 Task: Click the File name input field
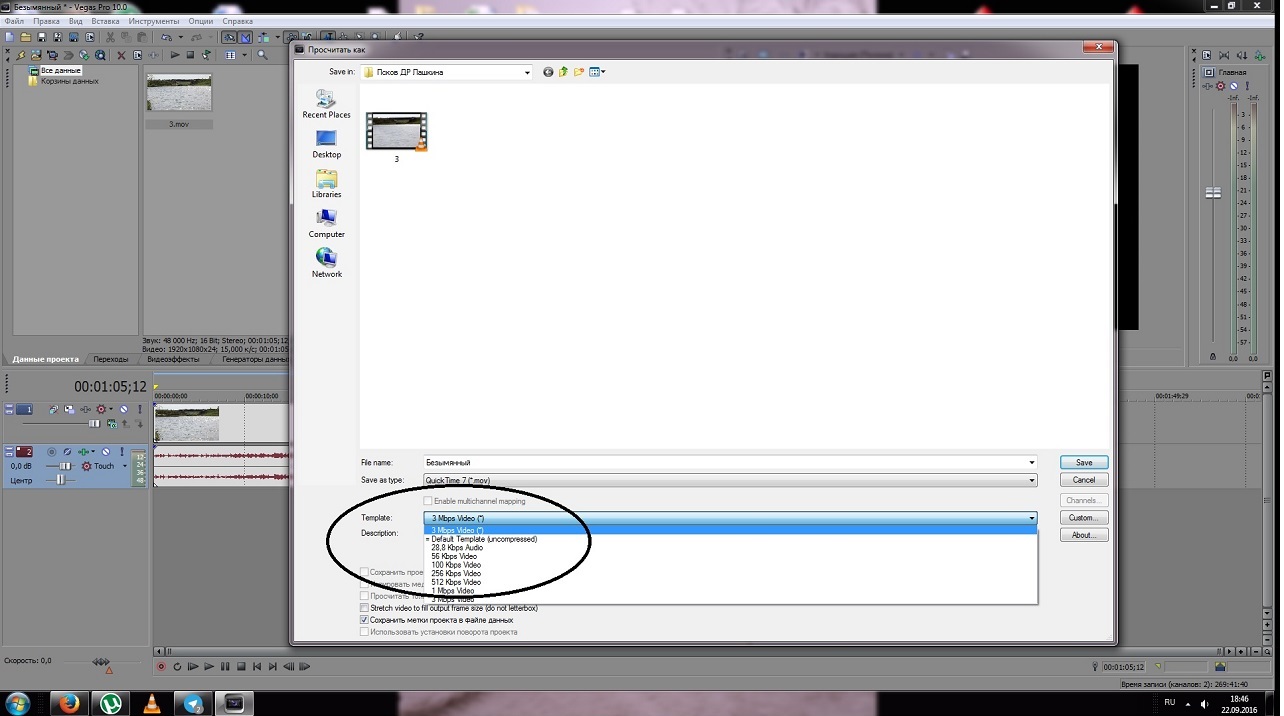(x=723, y=463)
